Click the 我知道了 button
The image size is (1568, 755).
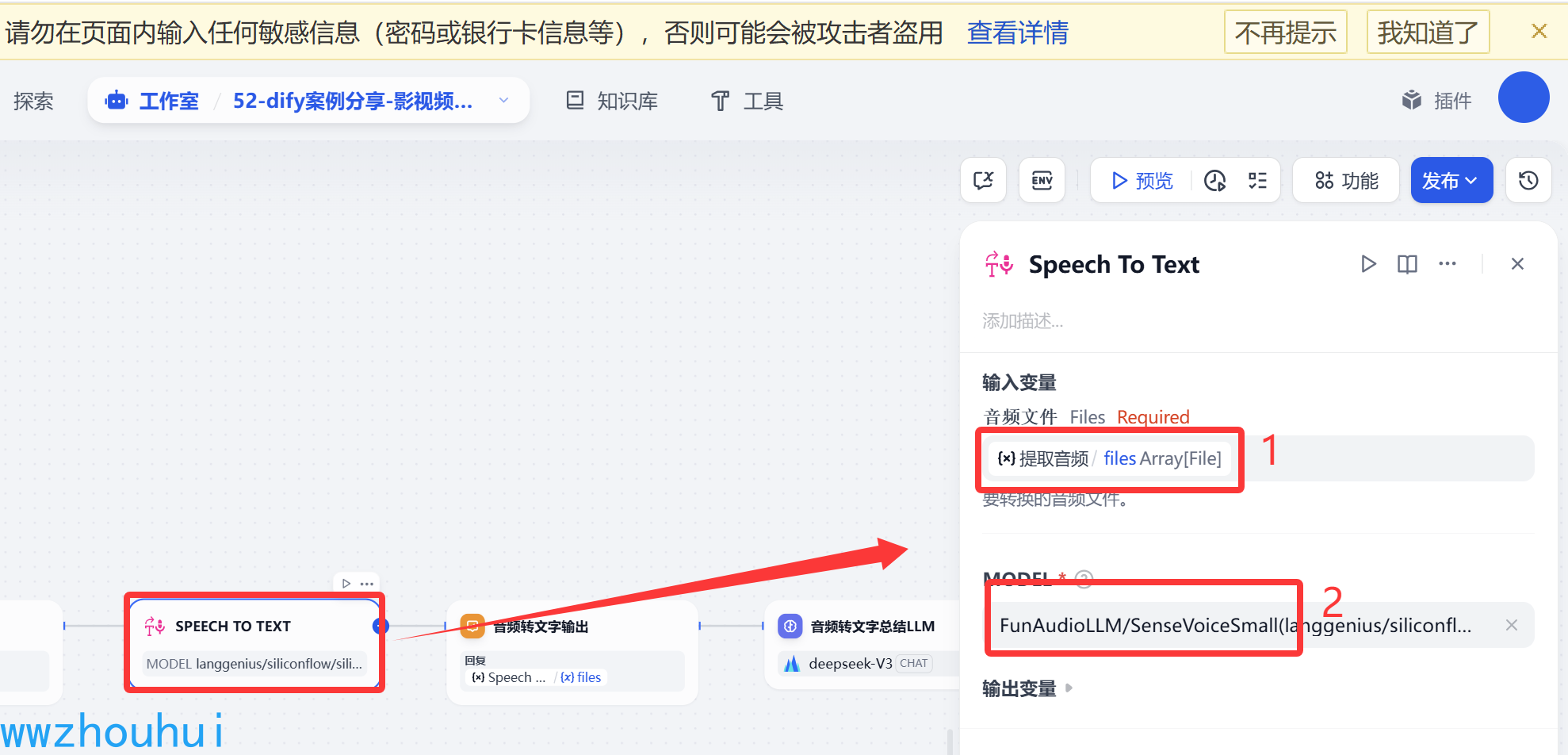[x=1428, y=33]
